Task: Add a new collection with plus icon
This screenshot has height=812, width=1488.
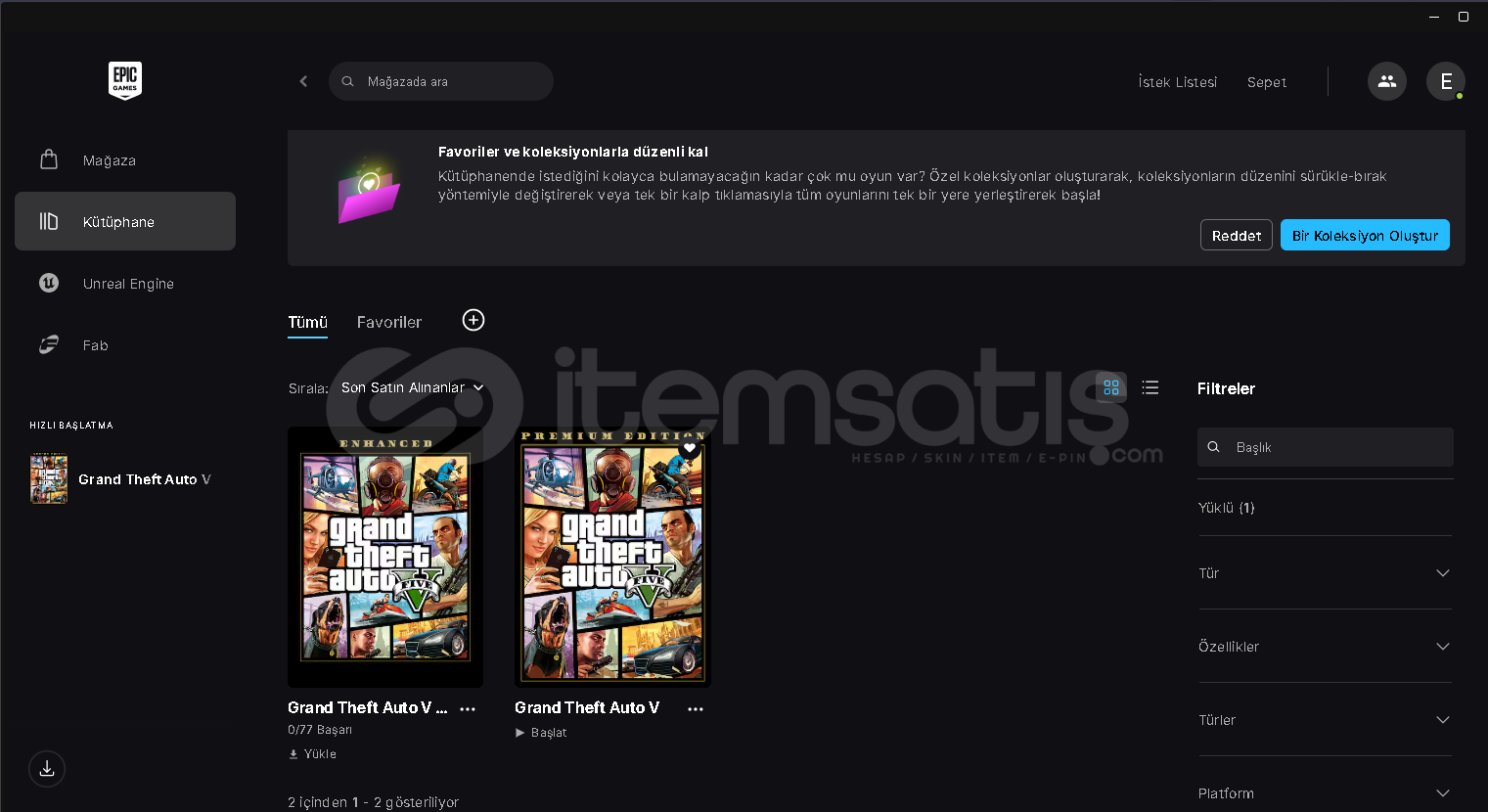Action: point(473,320)
